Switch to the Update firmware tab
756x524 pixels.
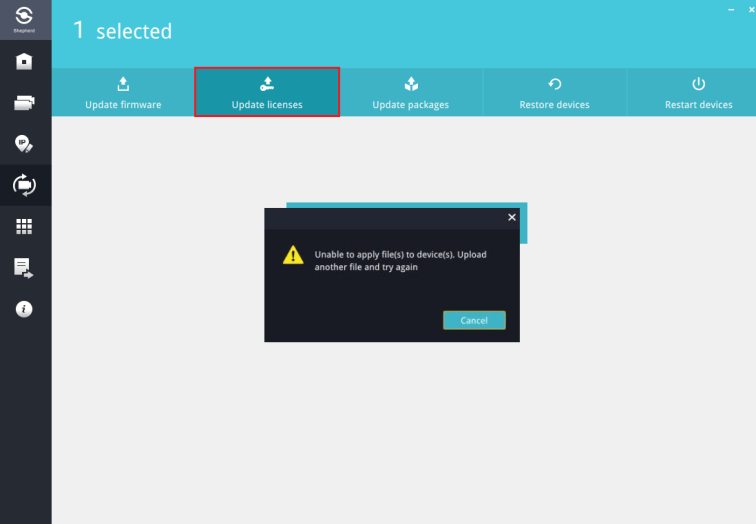123,93
